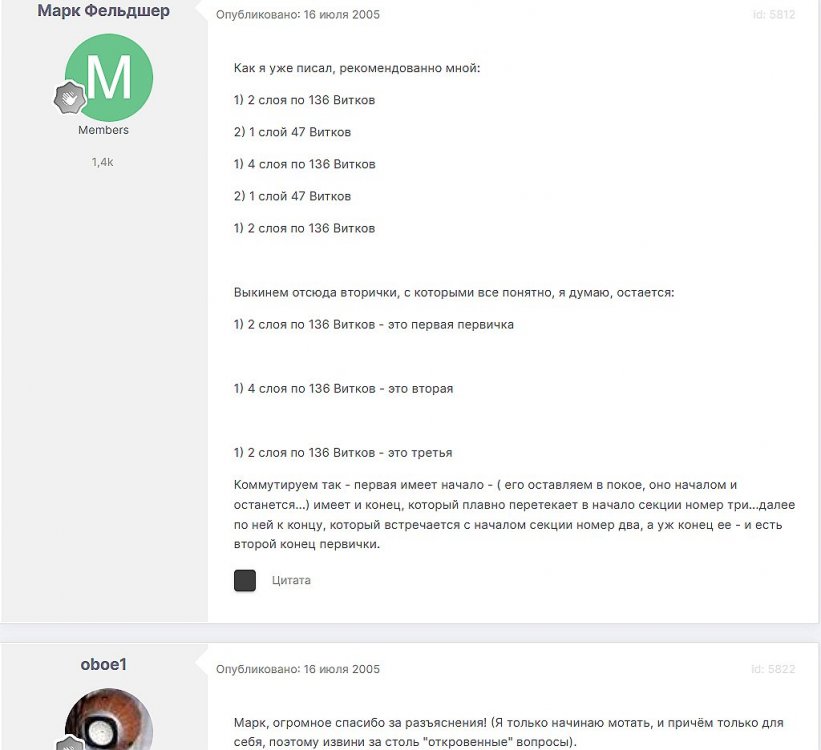
Task: Open Марк Фельдшер's profile name link
Action: point(104,10)
